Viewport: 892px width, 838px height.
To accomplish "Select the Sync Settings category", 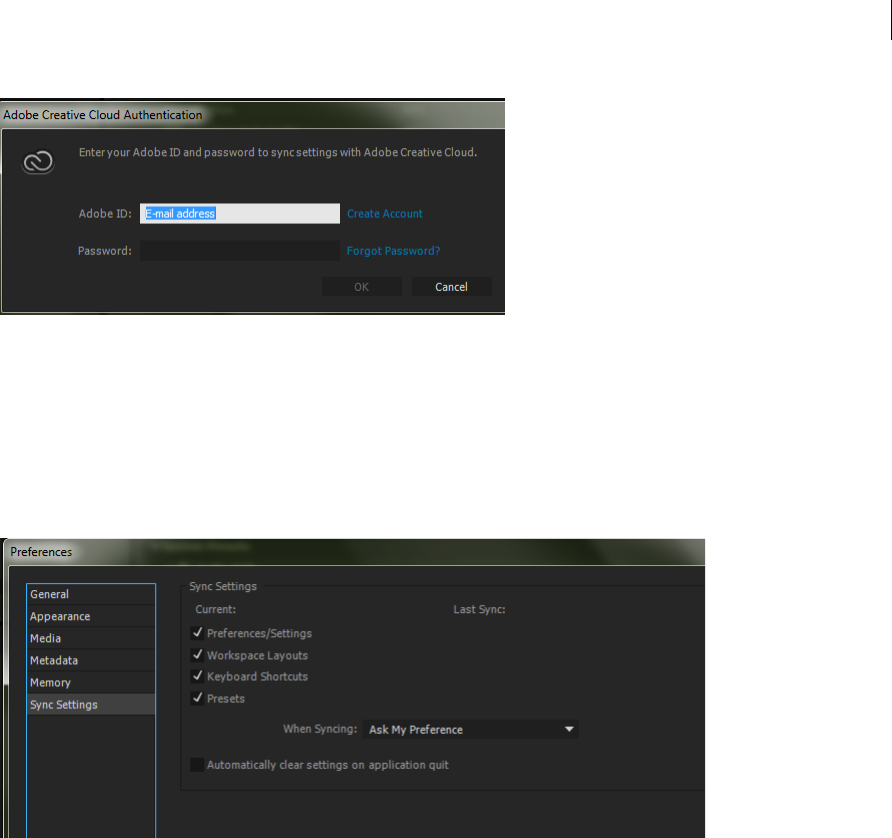I will coord(91,704).
